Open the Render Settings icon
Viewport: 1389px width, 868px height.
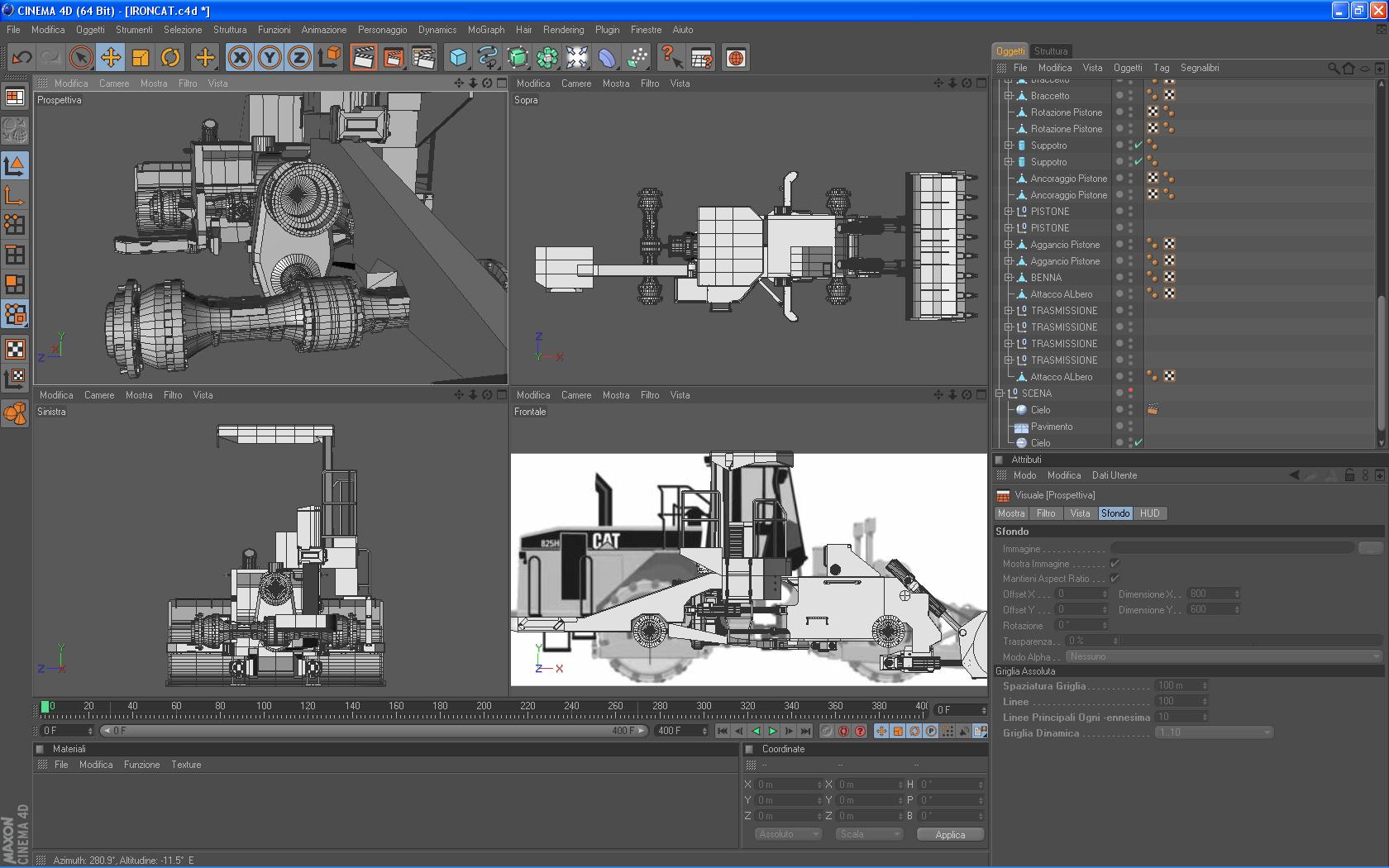(x=423, y=57)
